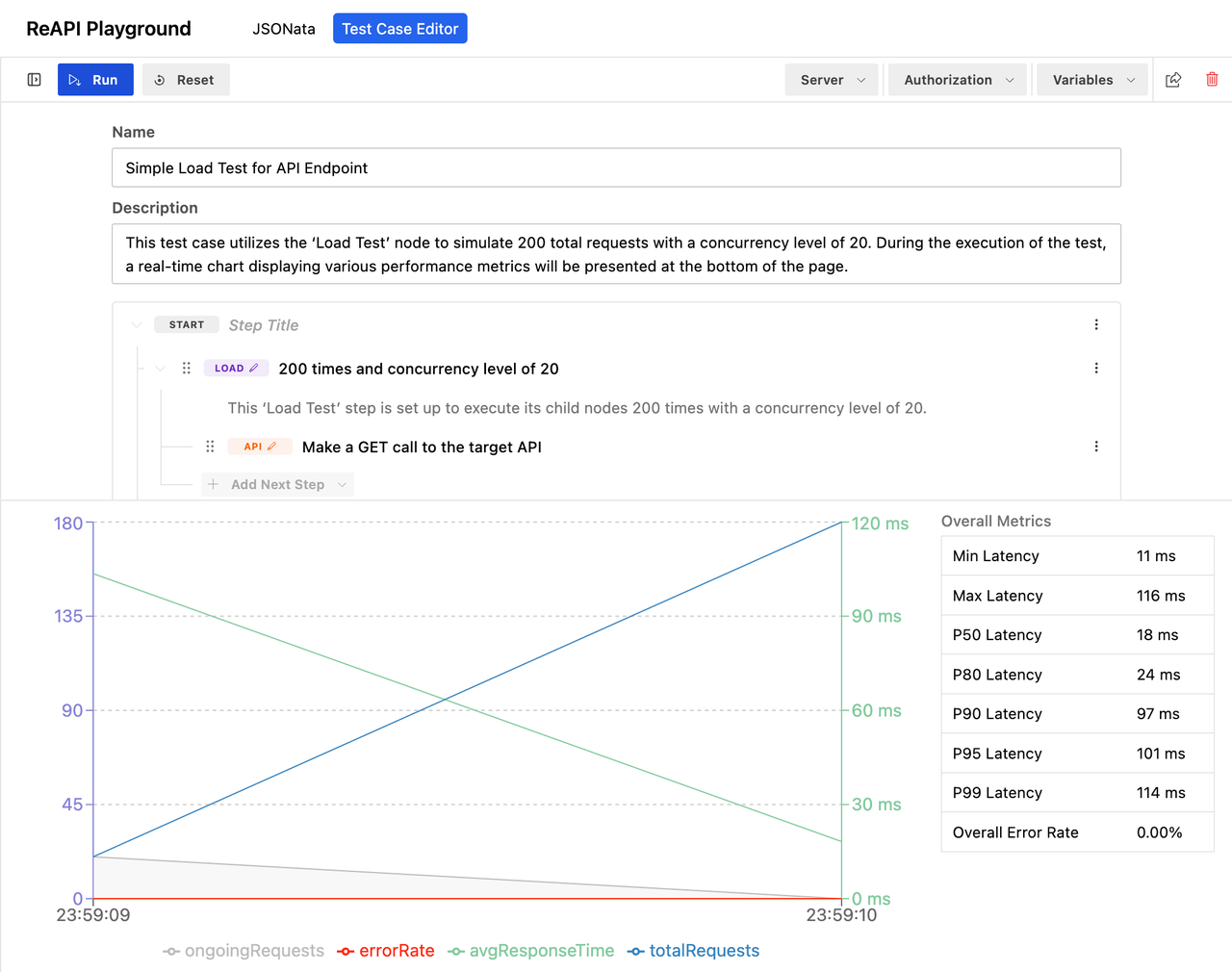The height and width of the screenshot is (972, 1232).
Task: Toggle the sidebar panel icon
Action: [35, 80]
